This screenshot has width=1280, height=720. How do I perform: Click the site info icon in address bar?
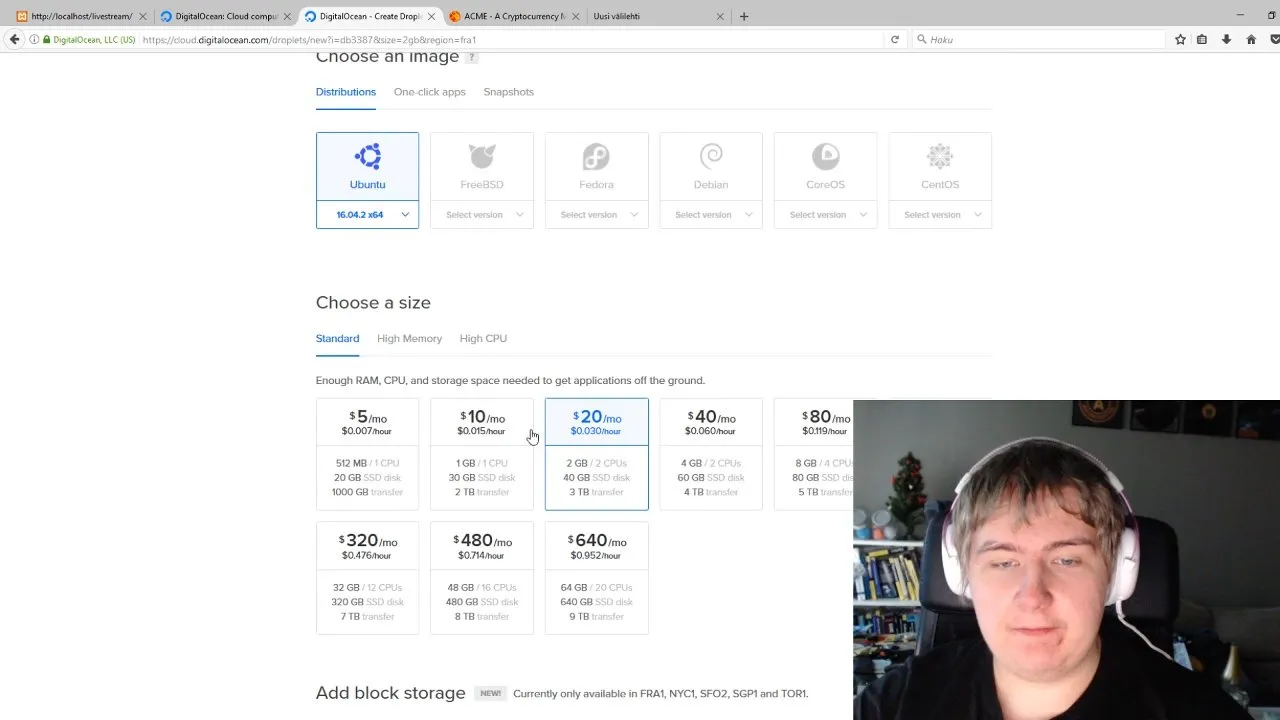(34, 40)
